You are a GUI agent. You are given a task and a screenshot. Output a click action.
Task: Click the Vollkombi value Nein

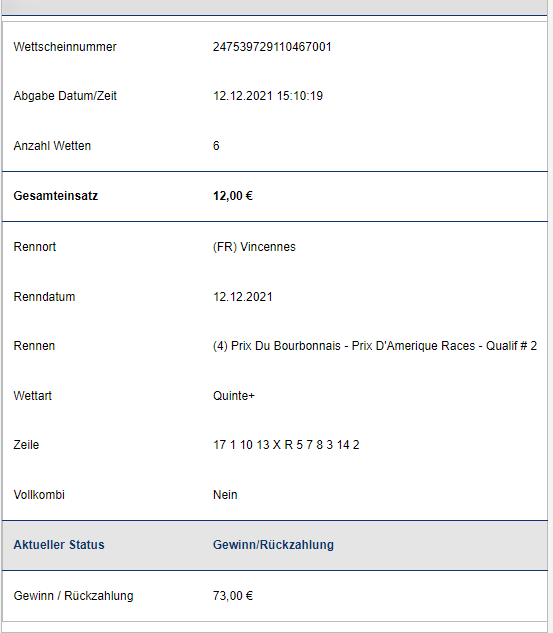point(225,495)
